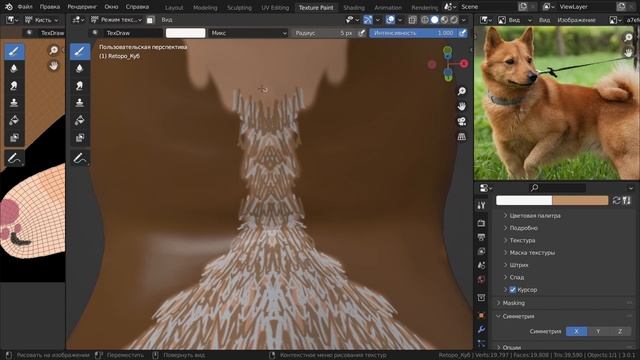Switch to solid viewport shading
The height and width of the screenshot is (360, 640).
point(434,20)
